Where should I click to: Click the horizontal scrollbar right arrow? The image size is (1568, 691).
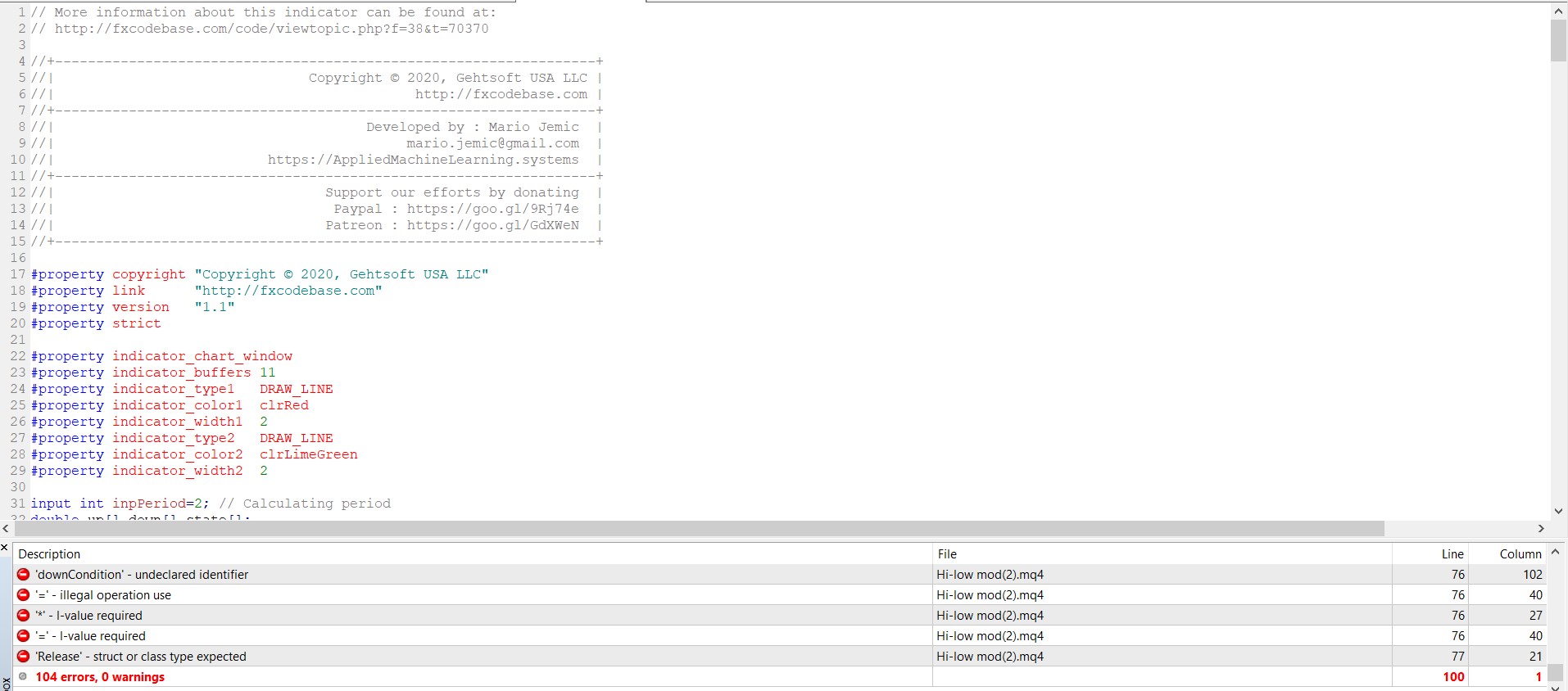point(1541,529)
